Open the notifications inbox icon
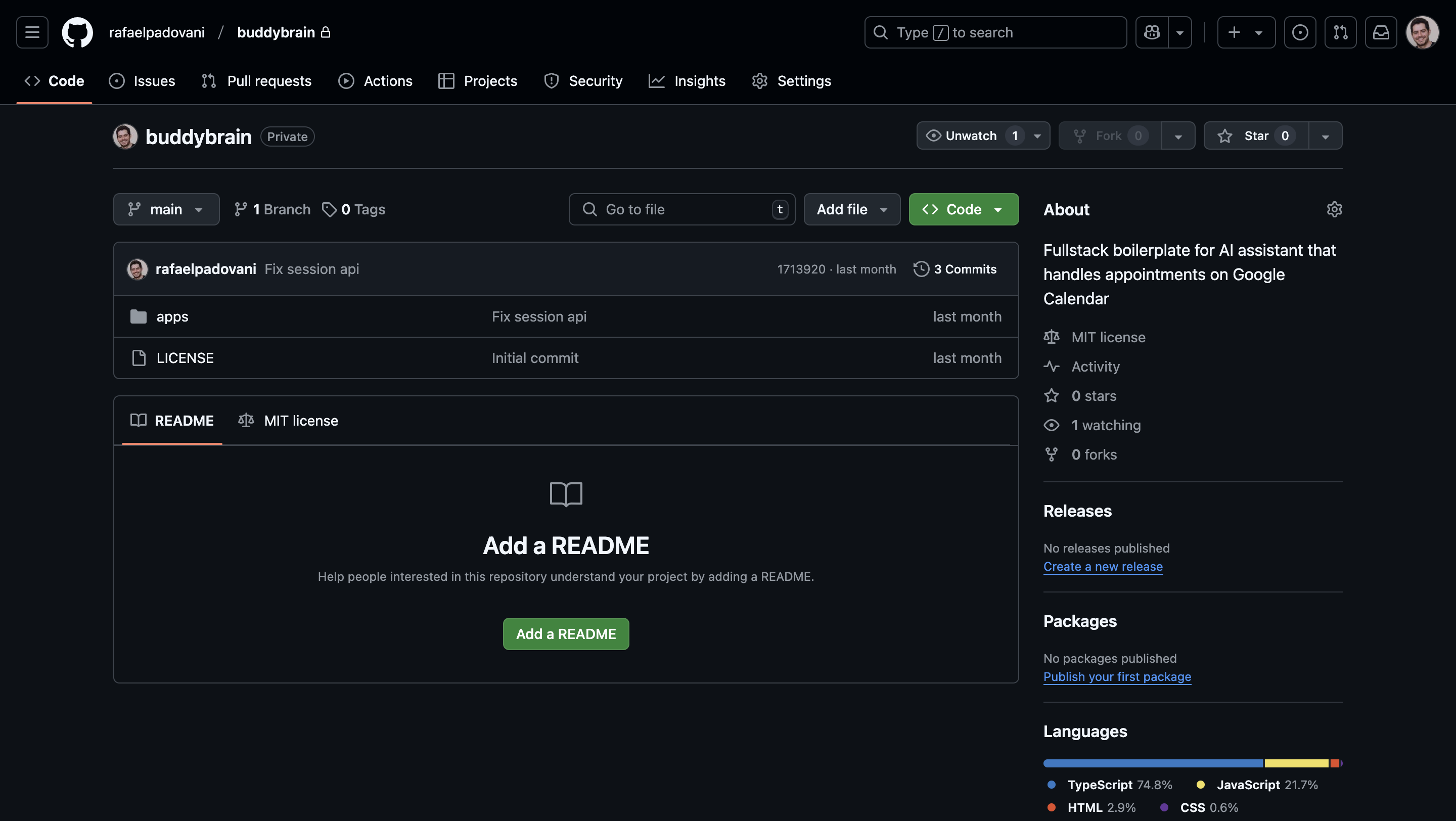This screenshot has width=1456, height=821. [x=1381, y=32]
